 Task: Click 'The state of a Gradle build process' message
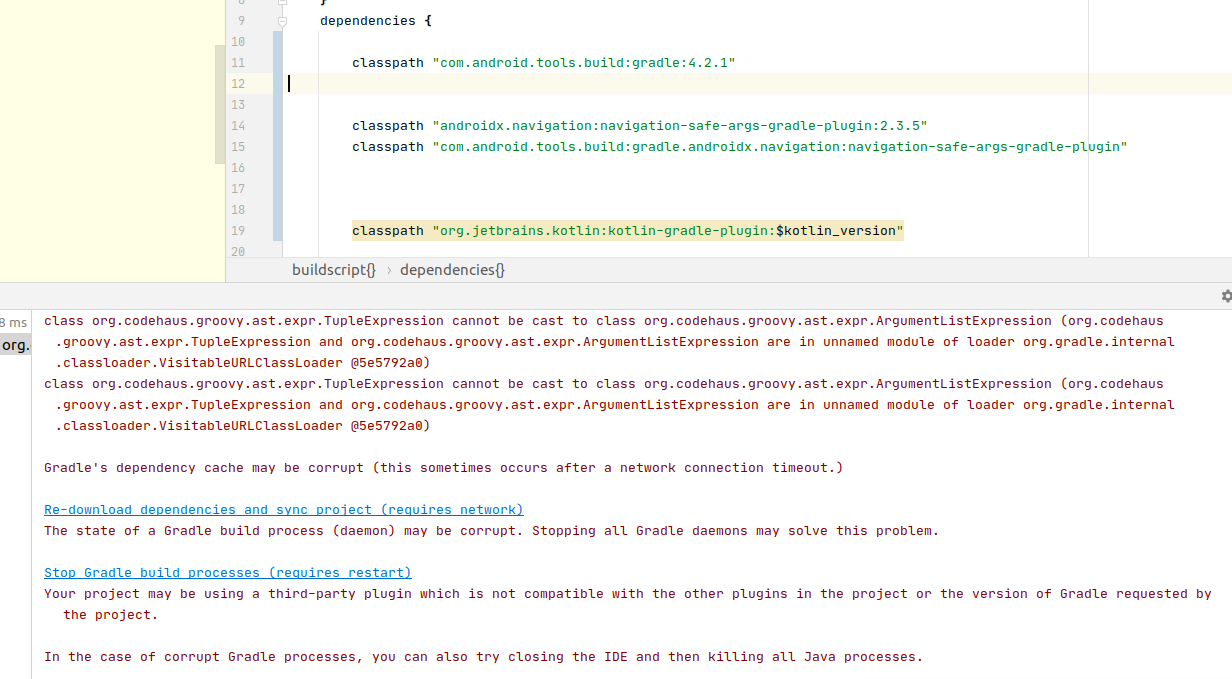pos(492,531)
